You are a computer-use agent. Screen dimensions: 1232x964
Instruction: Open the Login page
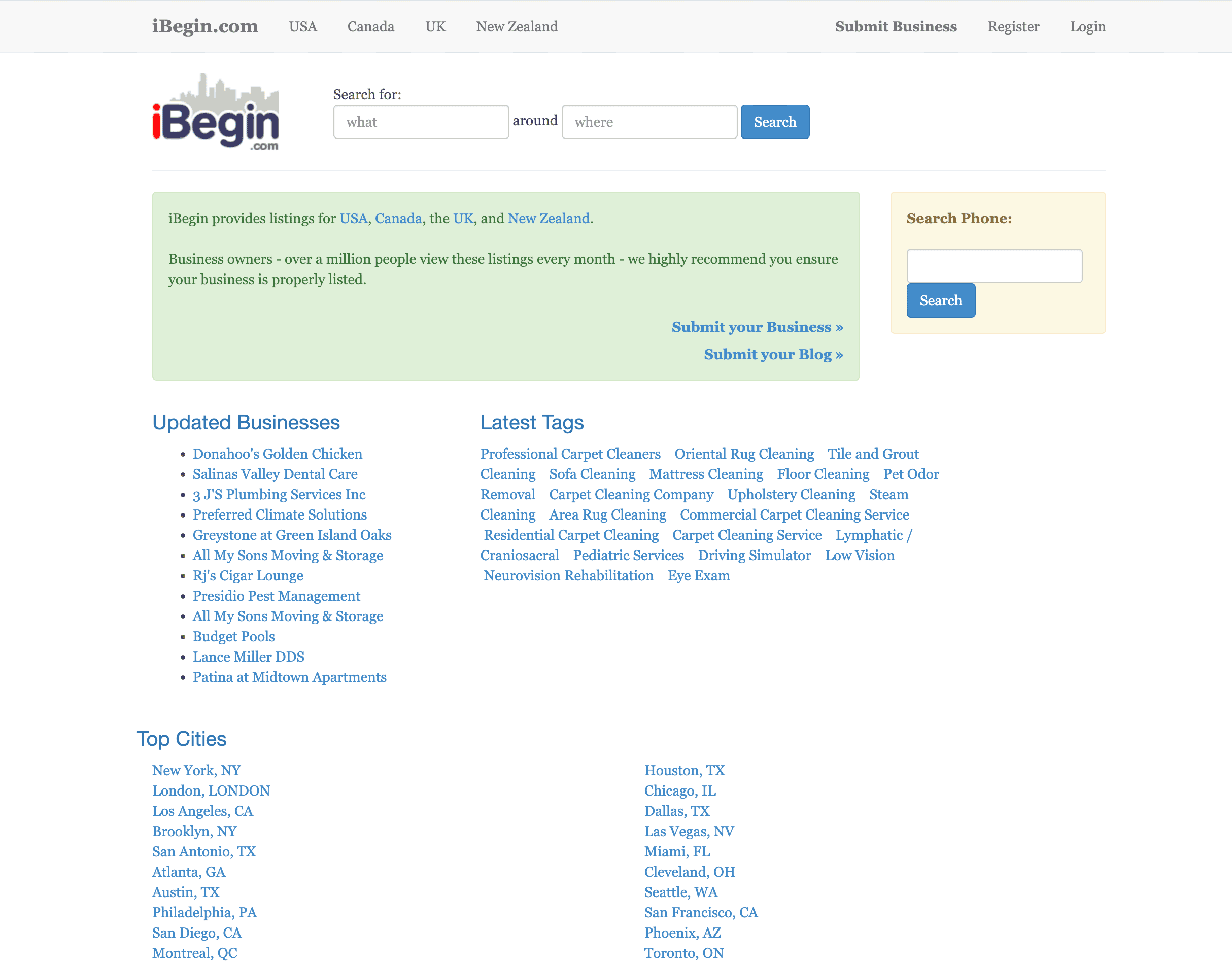[1087, 26]
